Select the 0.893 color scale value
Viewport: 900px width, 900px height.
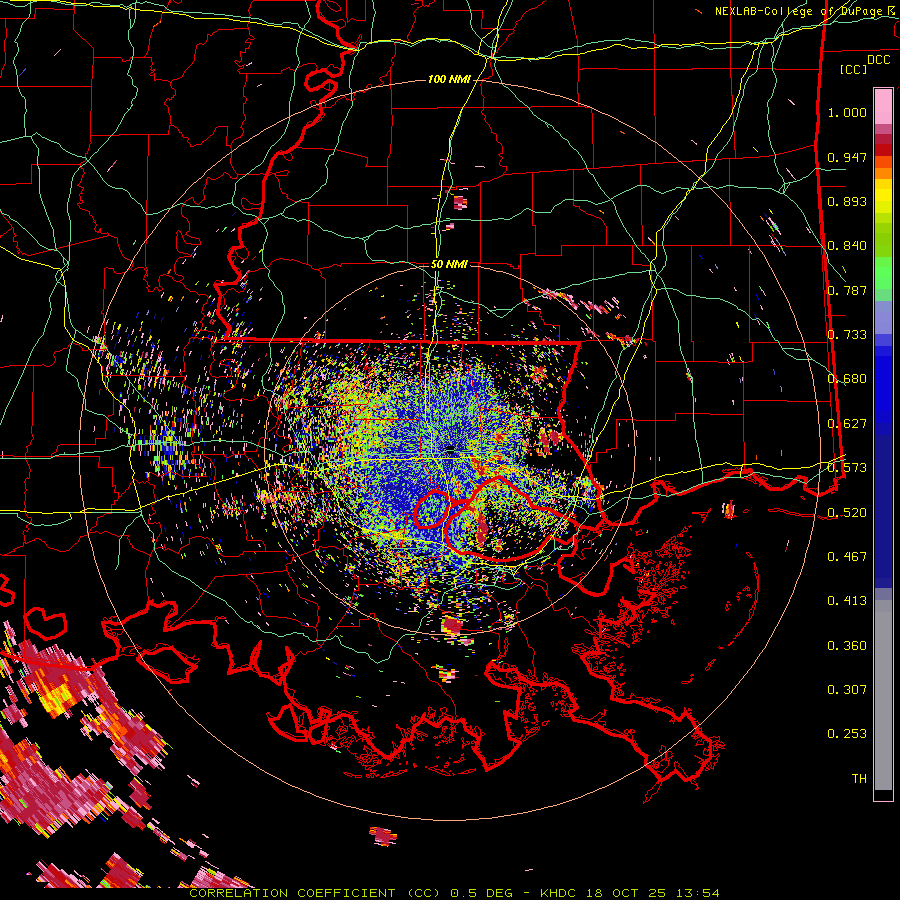[x=847, y=201]
